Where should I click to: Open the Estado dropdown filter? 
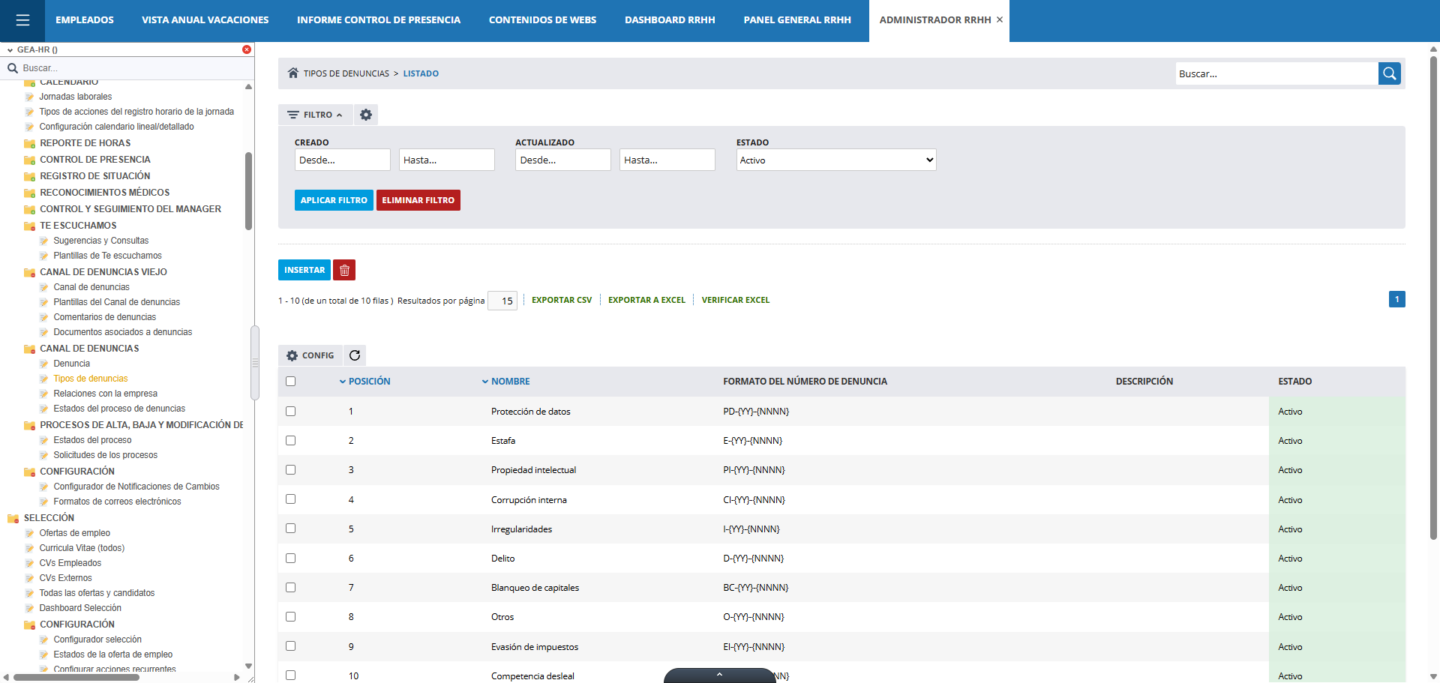point(836,160)
